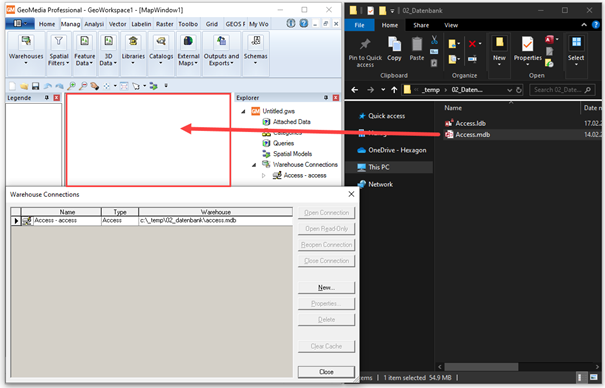Close the Legende panel

(x=57, y=98)
